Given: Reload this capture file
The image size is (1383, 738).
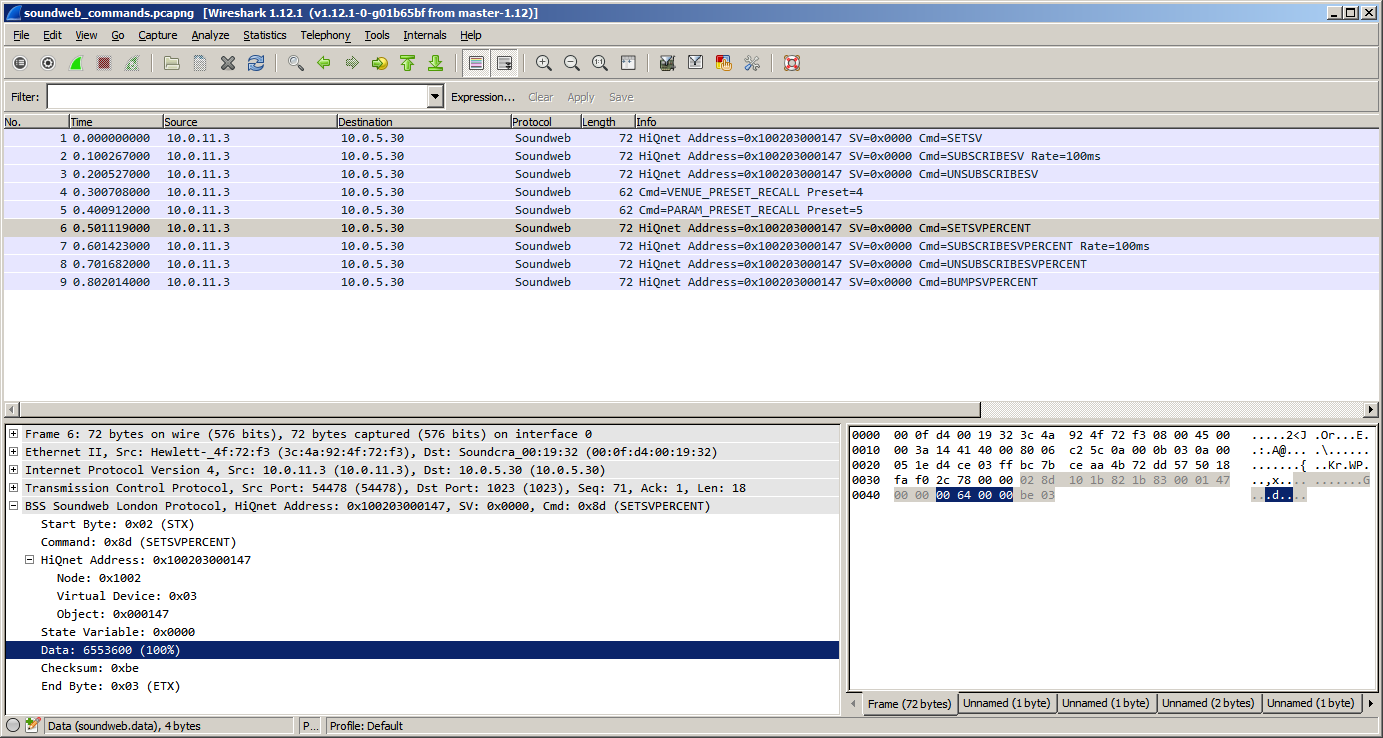Looking at the screenshot, I should [x=256, y=63].
